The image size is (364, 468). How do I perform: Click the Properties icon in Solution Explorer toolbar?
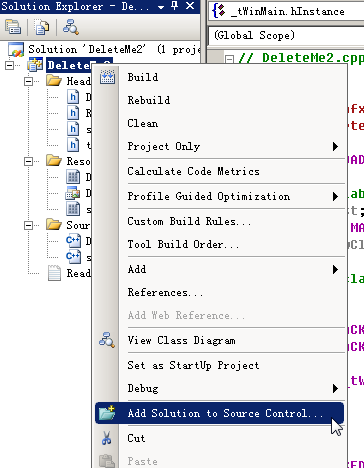pyautogui.click(x=13, y=27)
